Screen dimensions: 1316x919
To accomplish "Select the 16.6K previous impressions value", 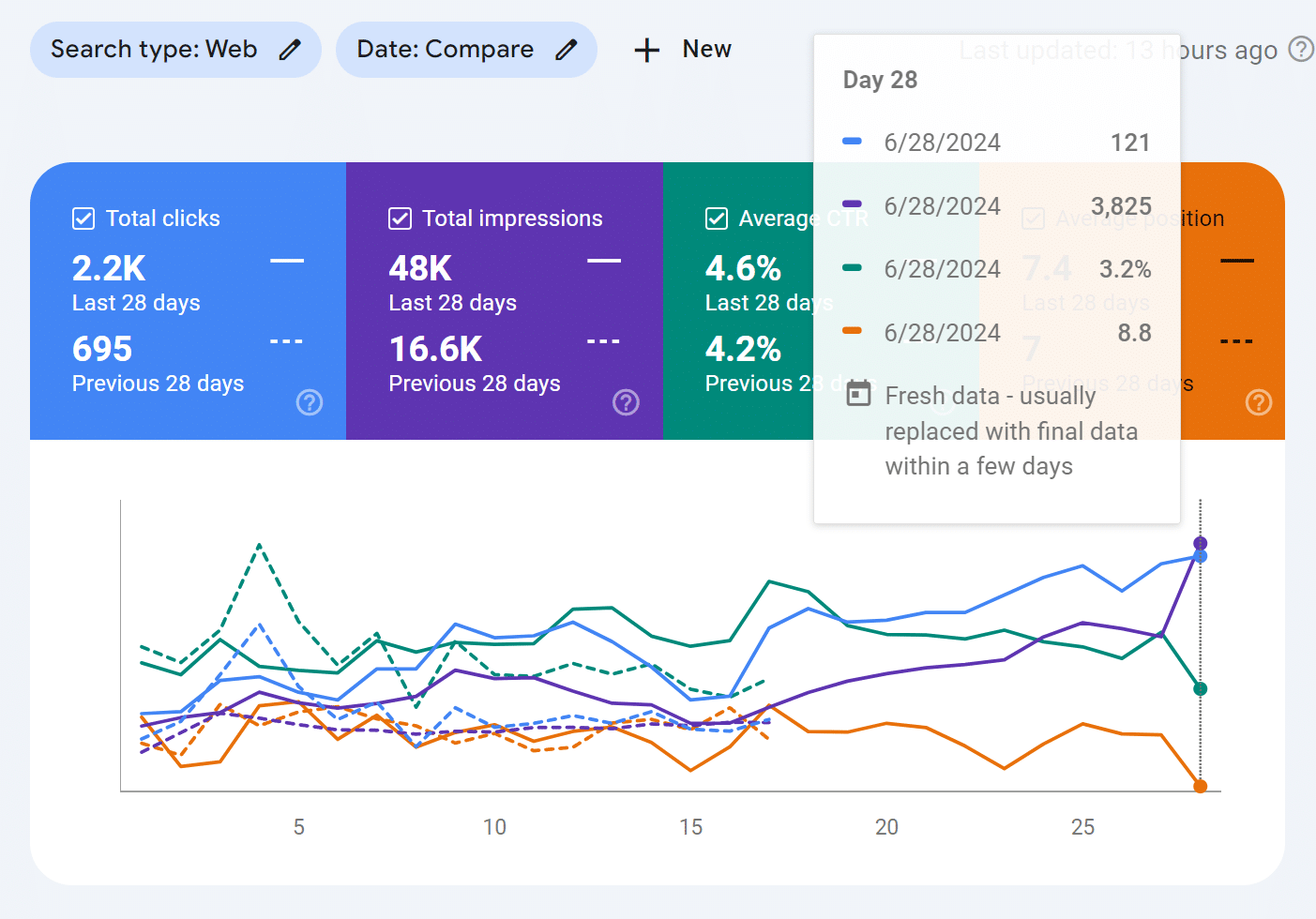I will [x=435, y=350].
